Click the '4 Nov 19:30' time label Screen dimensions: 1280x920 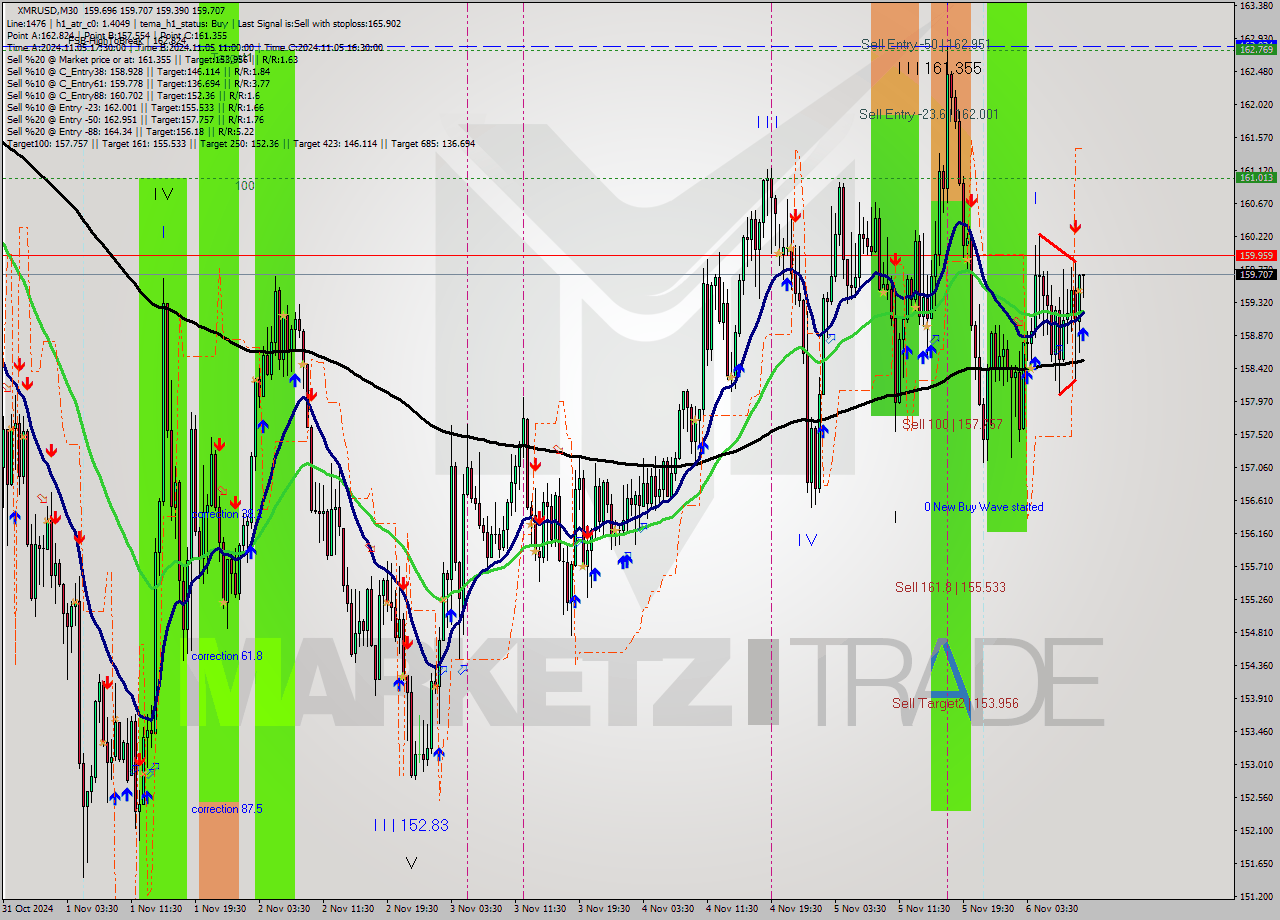pos(796,909)
